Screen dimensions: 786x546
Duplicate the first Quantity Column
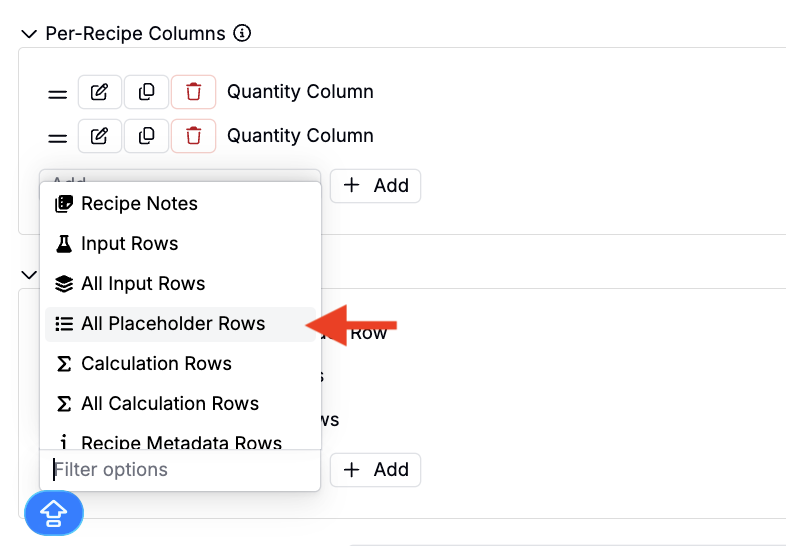tap(146, 92)
